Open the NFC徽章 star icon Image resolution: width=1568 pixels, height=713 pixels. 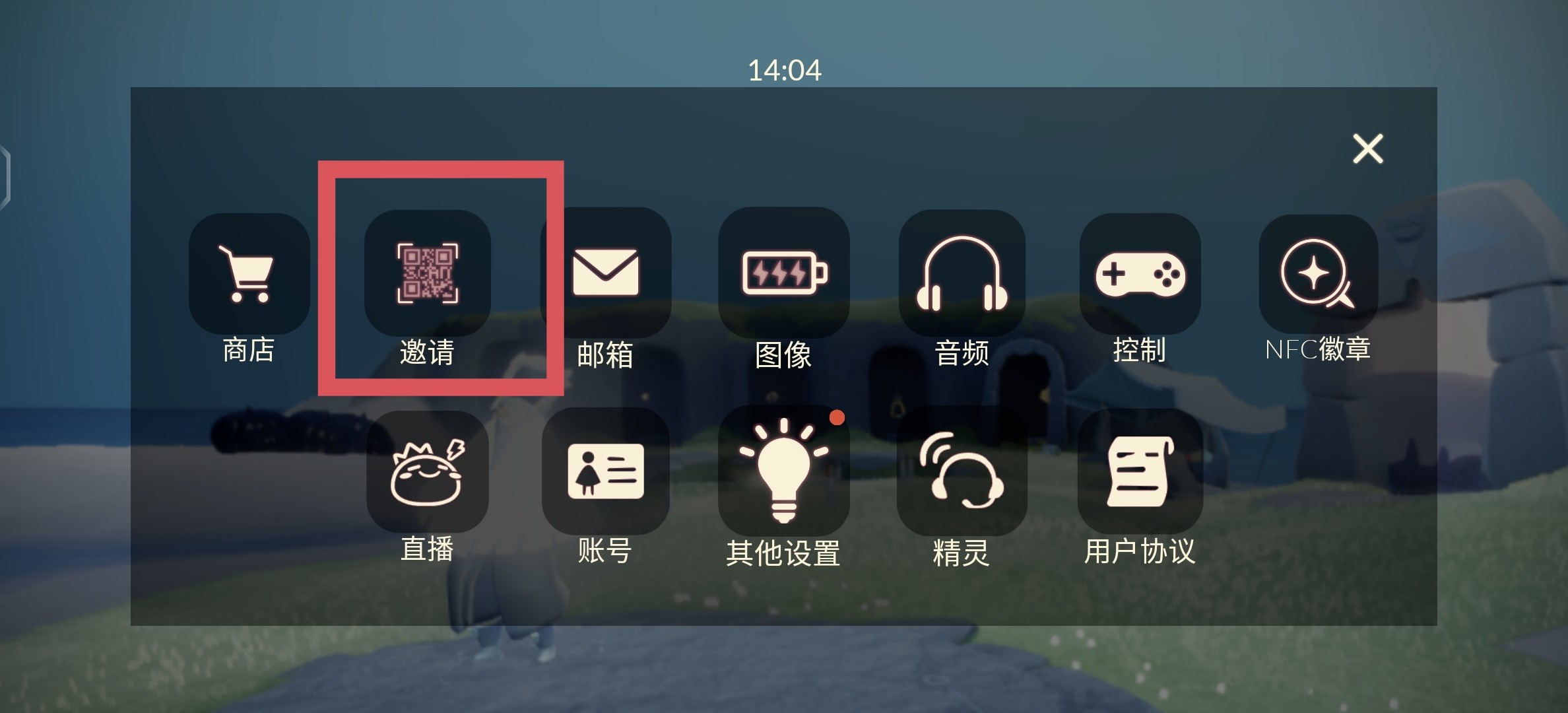tap(1319, 273)
